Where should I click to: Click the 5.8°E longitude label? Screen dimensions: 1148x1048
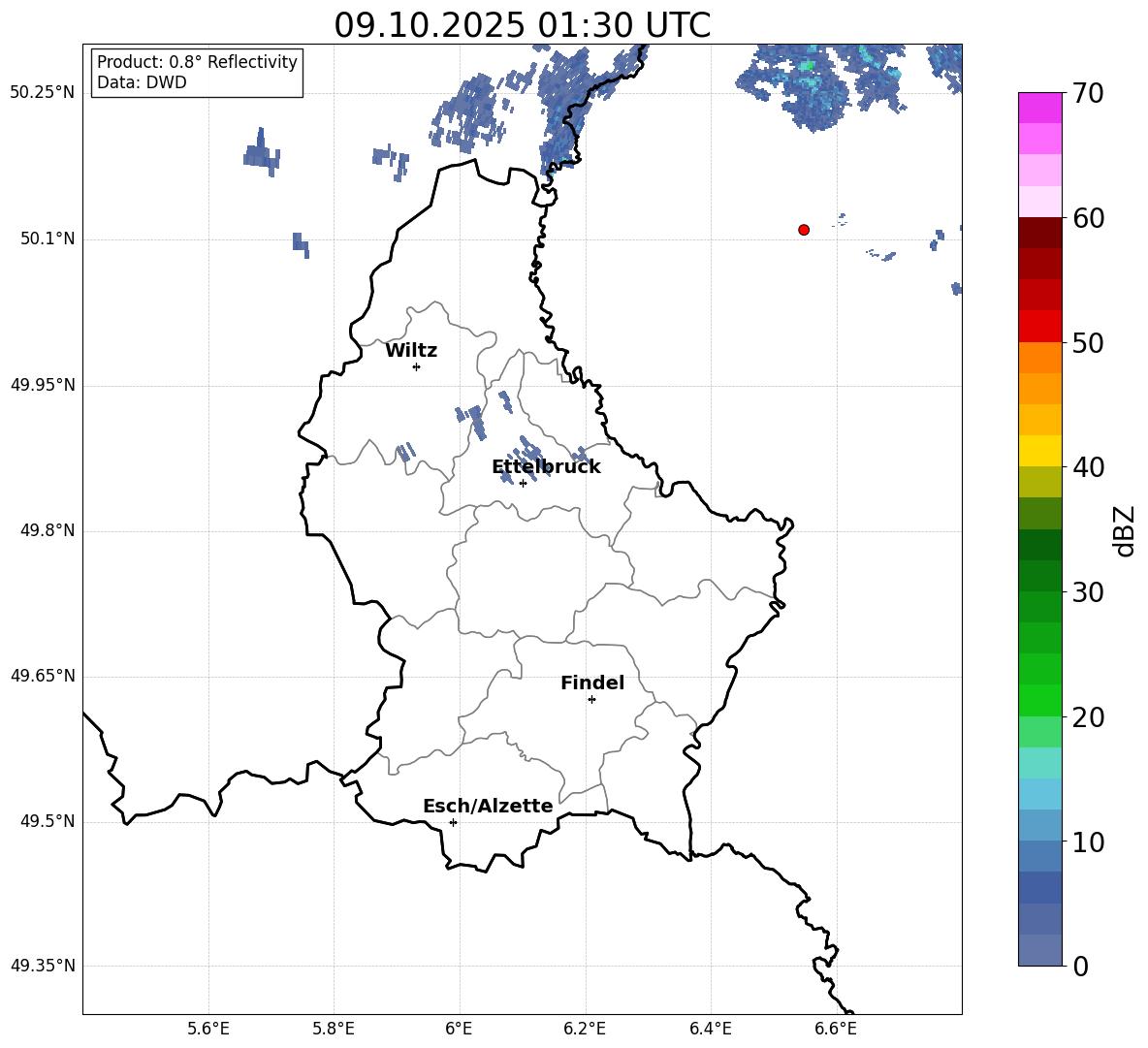tap(334, 1029)
